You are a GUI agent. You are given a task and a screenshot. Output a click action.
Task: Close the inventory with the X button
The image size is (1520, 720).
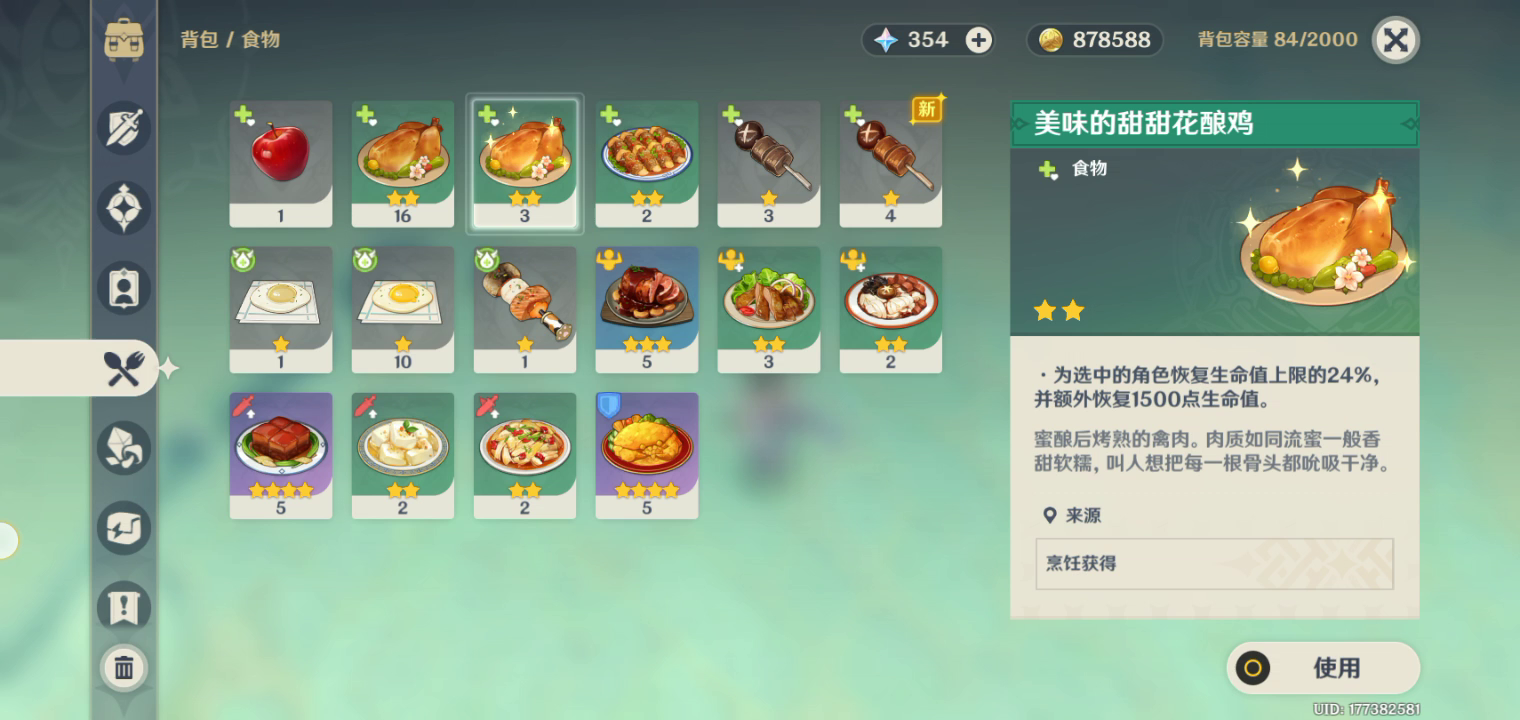coord(1396,40)
